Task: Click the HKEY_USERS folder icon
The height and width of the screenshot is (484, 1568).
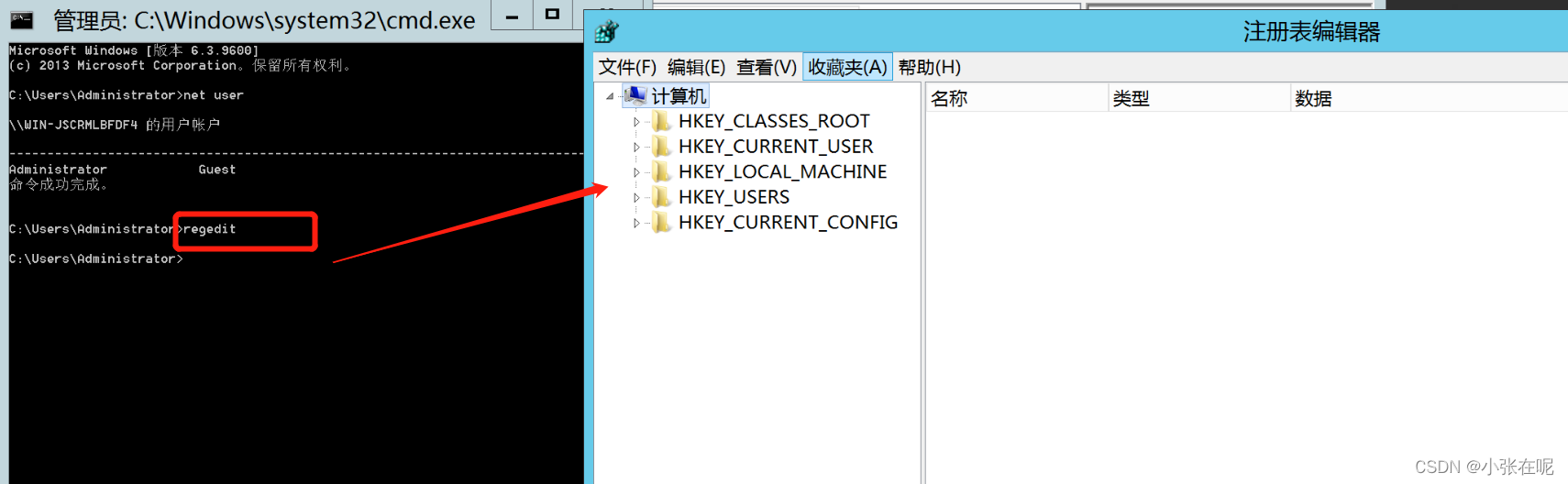Action: (x=661, y=197)
